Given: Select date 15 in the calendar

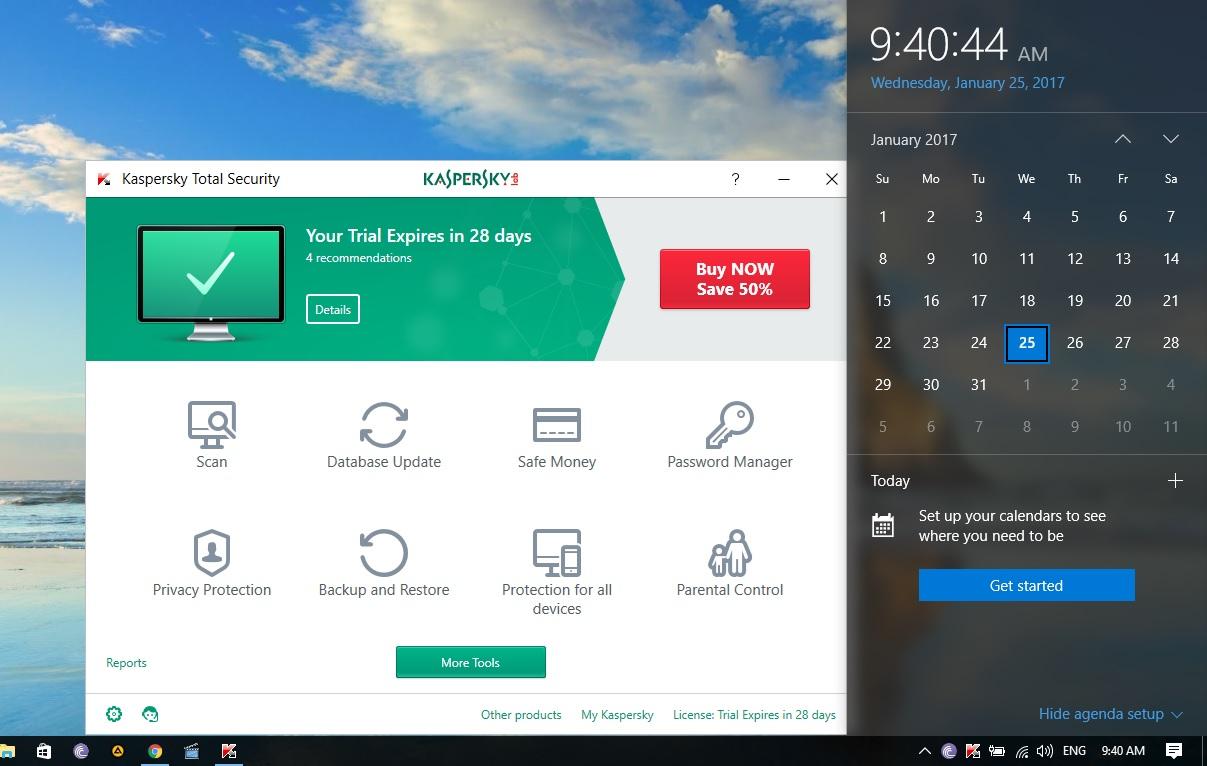Looking at the screenshot, I should click(883, 301).
